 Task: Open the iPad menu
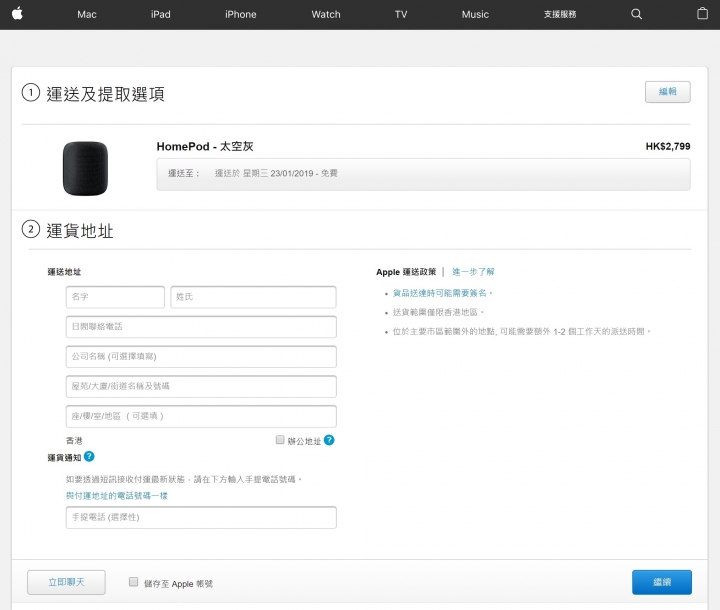click(161, 14)
